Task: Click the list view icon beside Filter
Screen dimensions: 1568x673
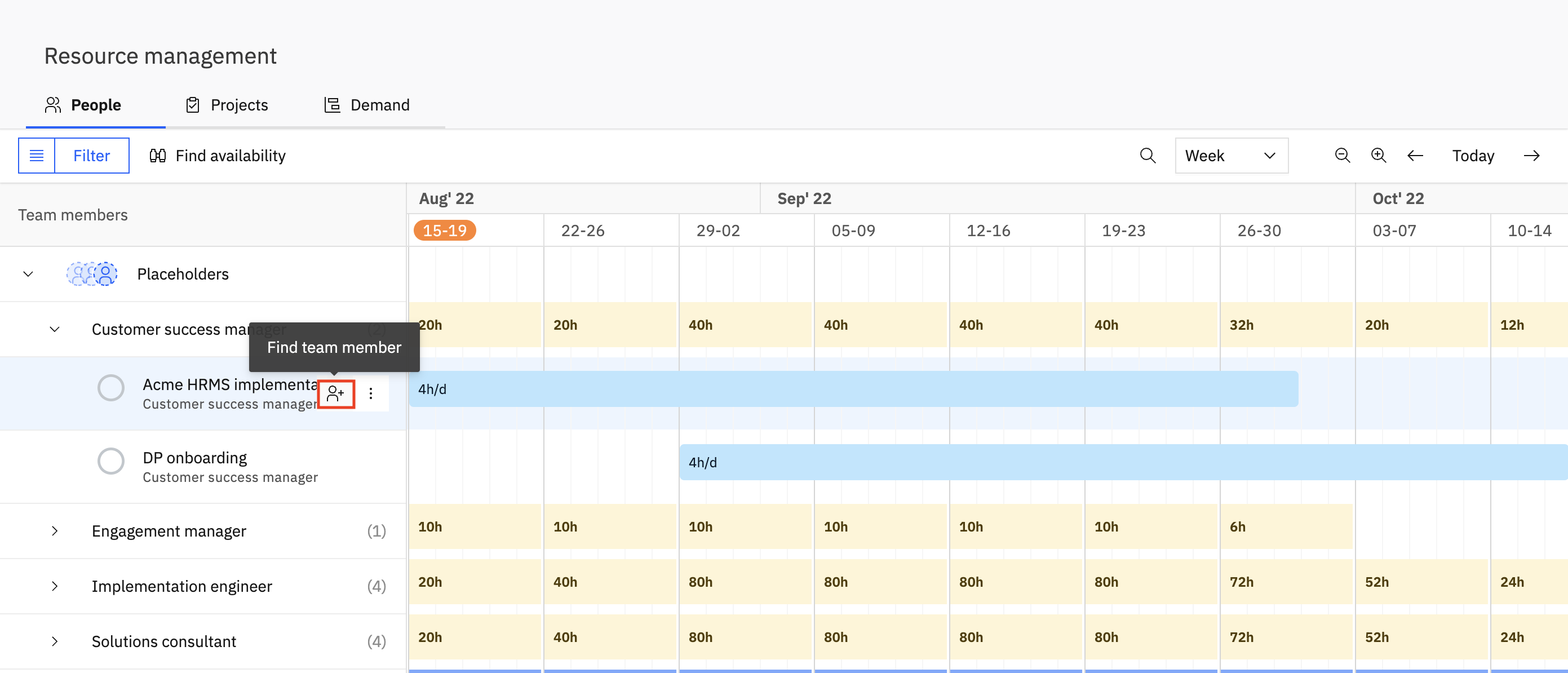Action: (x=37, y=156)
